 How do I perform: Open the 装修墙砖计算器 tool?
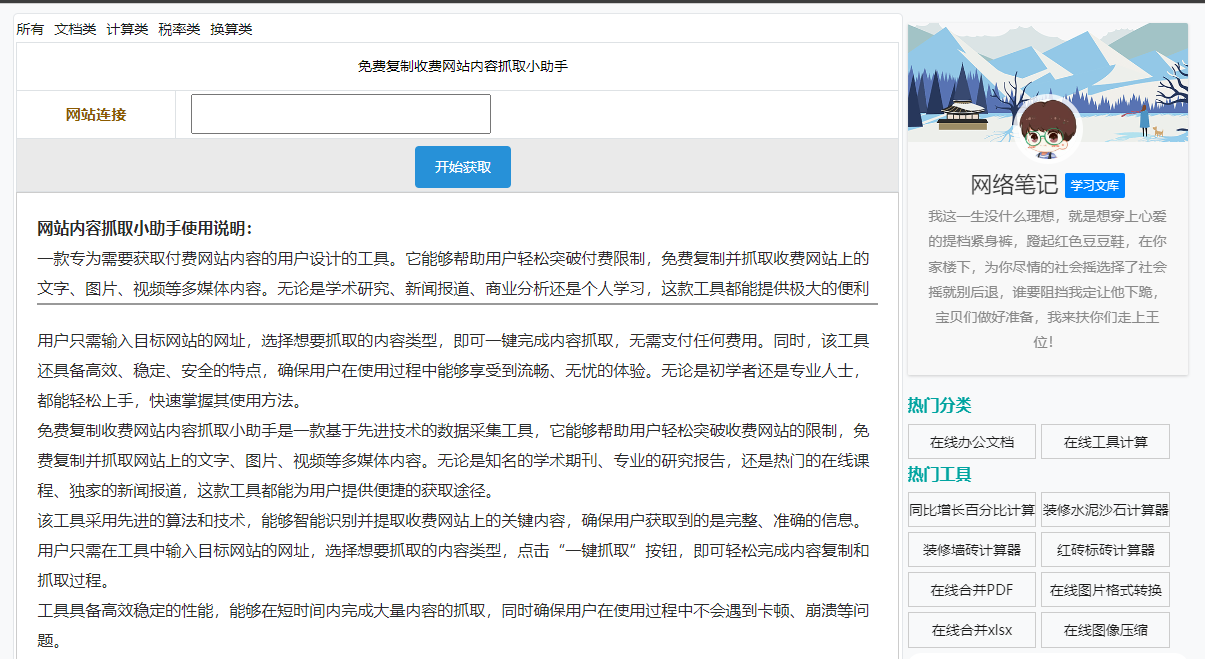(972, 550)
